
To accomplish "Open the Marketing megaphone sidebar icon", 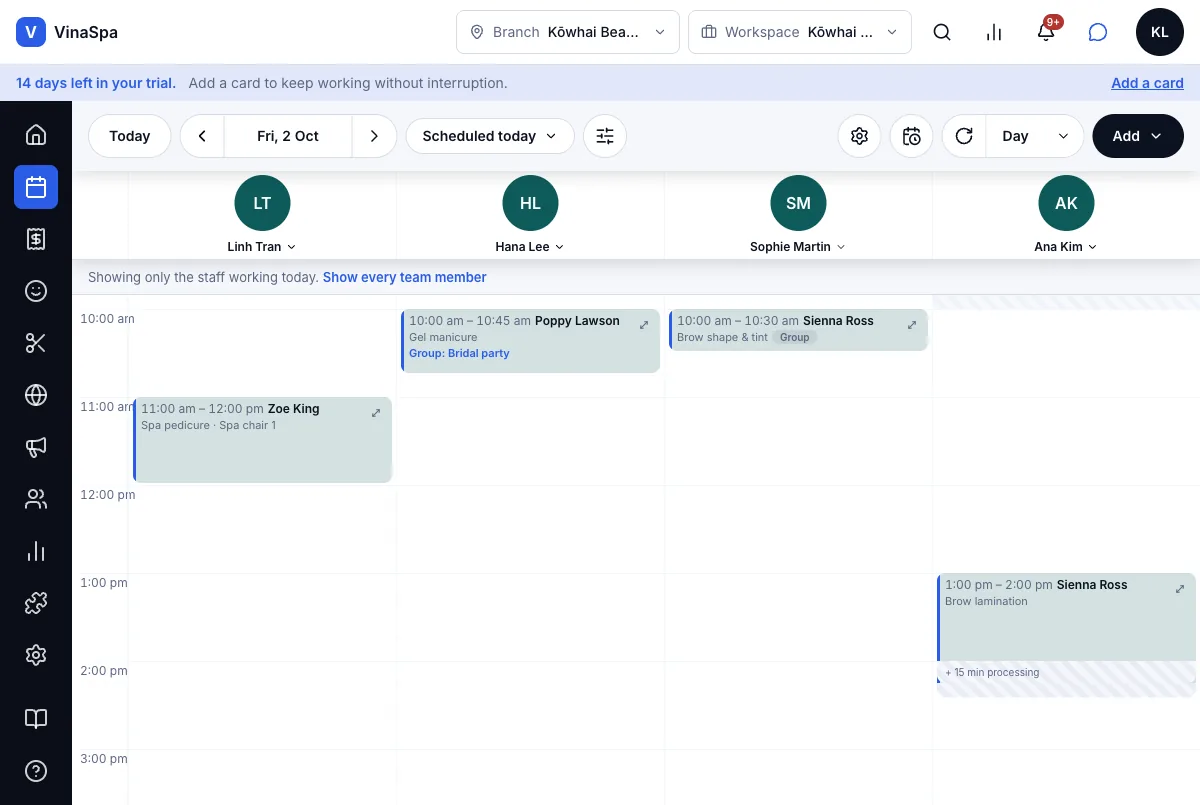I will point(36,447).
